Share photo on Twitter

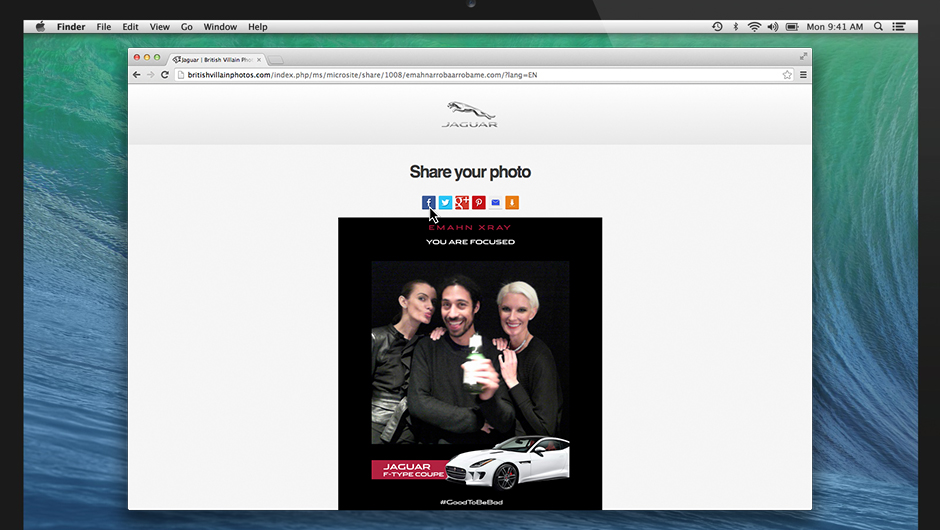click(445, 203)
